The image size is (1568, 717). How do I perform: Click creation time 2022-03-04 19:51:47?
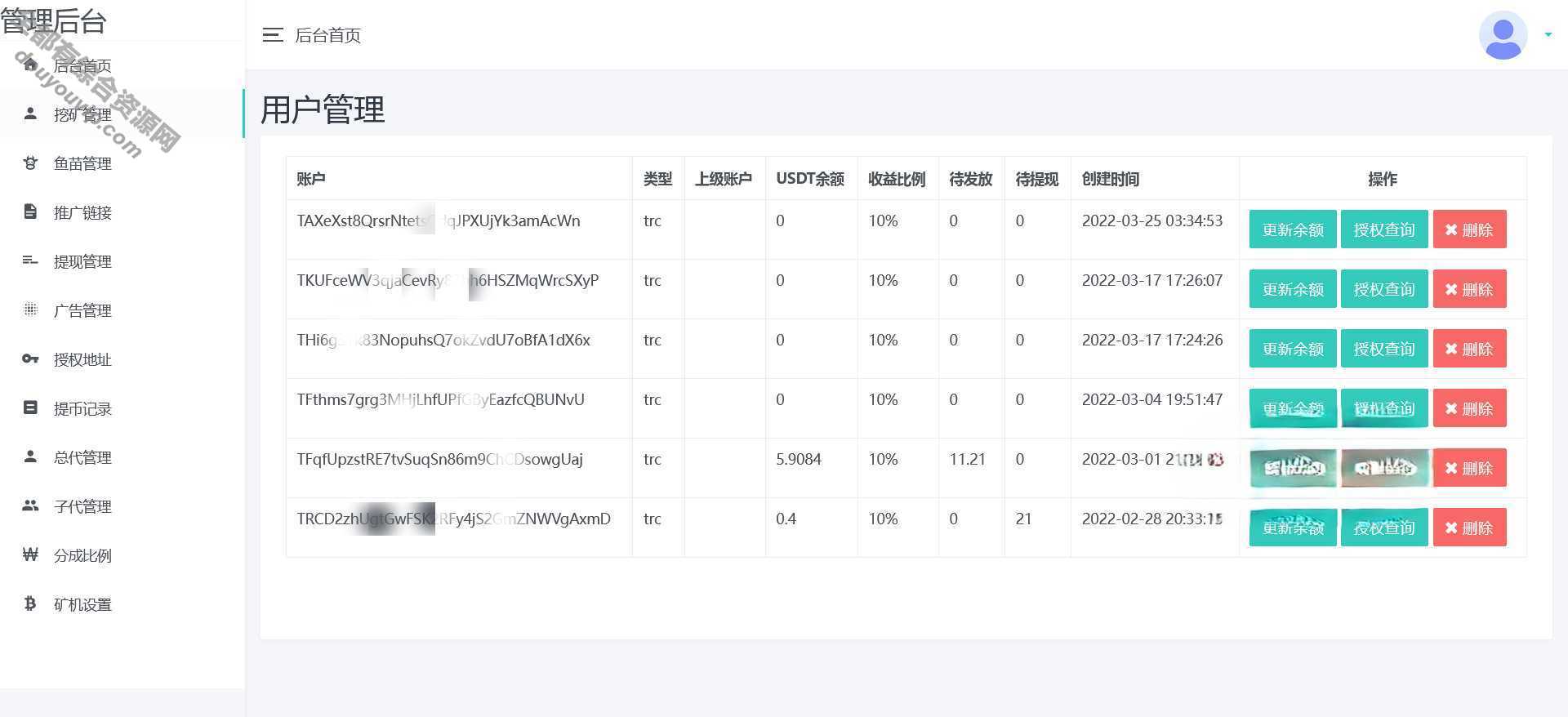[x=1152, y=399]
